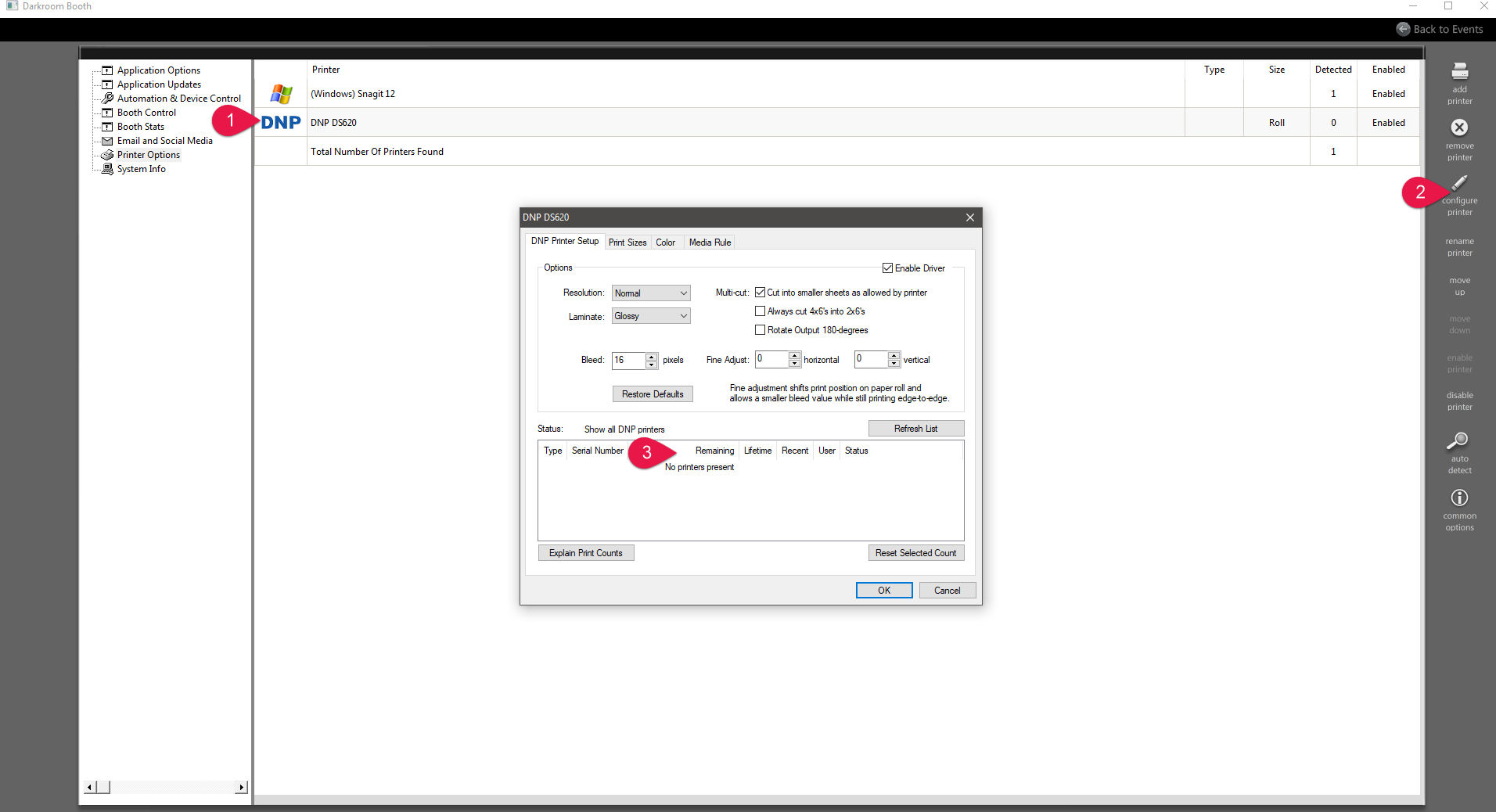Click the auto detect magnifier icon
This screenshot has width=1496, height=812.
tap(1458, 441)
